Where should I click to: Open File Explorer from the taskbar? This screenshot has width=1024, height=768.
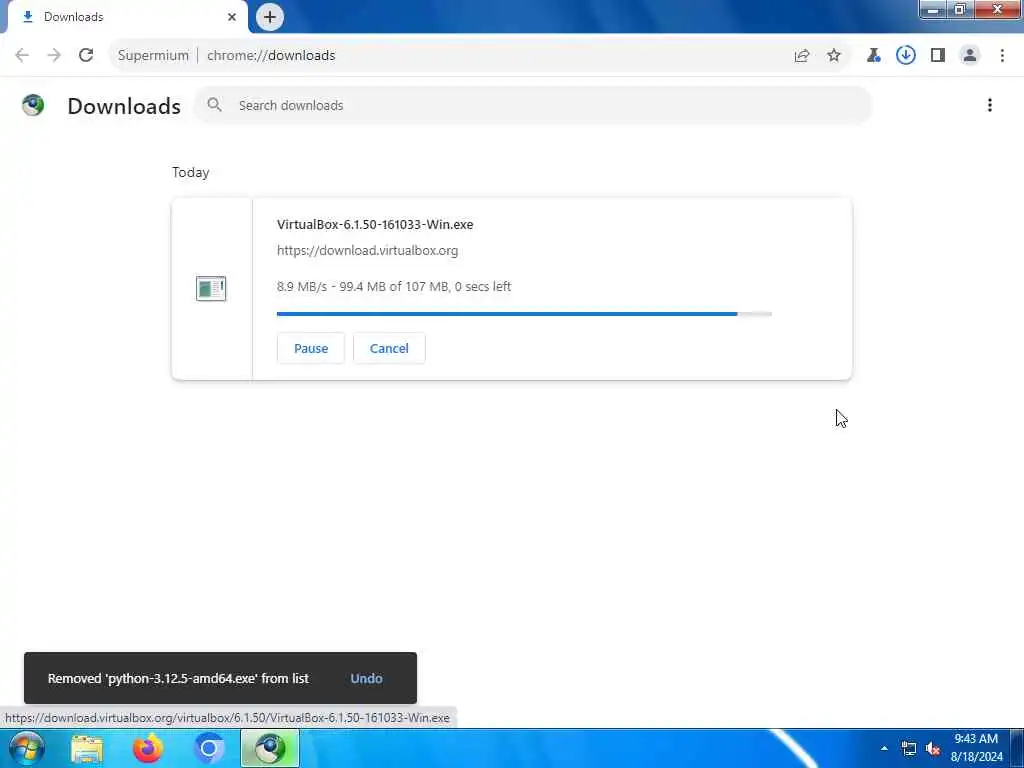[x=87, y=748]
